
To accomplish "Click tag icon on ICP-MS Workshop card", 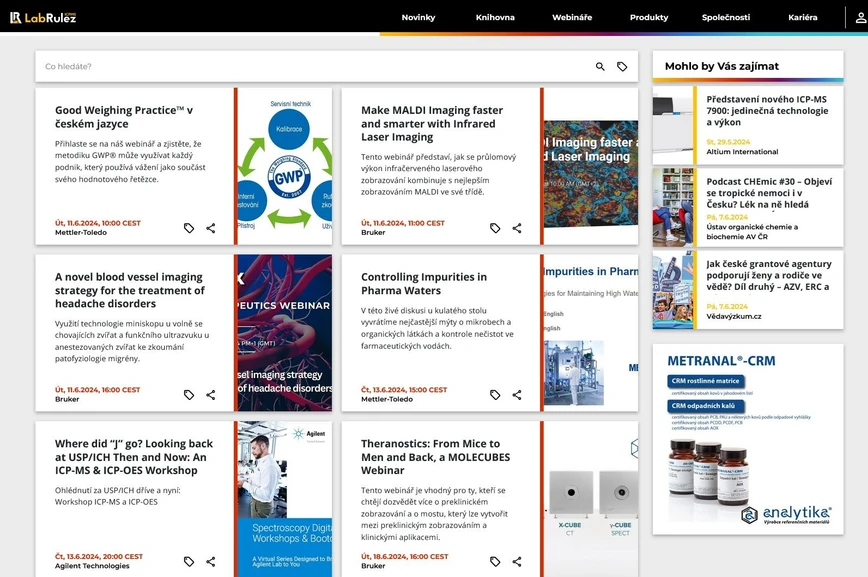I will coord(189,561).
